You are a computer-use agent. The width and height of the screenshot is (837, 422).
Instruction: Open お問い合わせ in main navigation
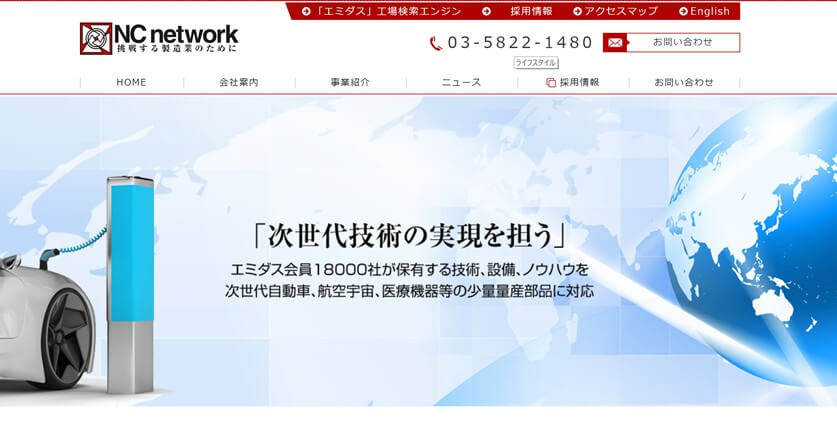[x=684, y=82]
